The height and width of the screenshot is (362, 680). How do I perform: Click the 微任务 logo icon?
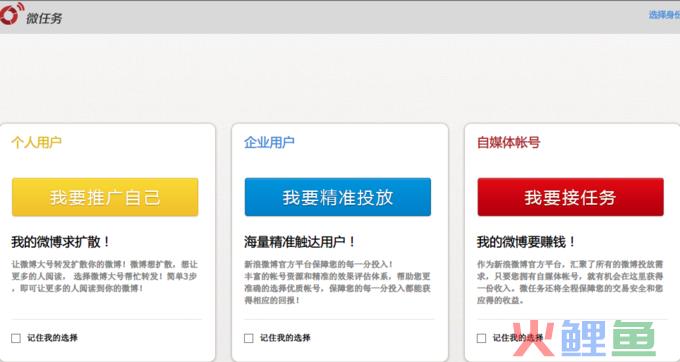point(11,14)
